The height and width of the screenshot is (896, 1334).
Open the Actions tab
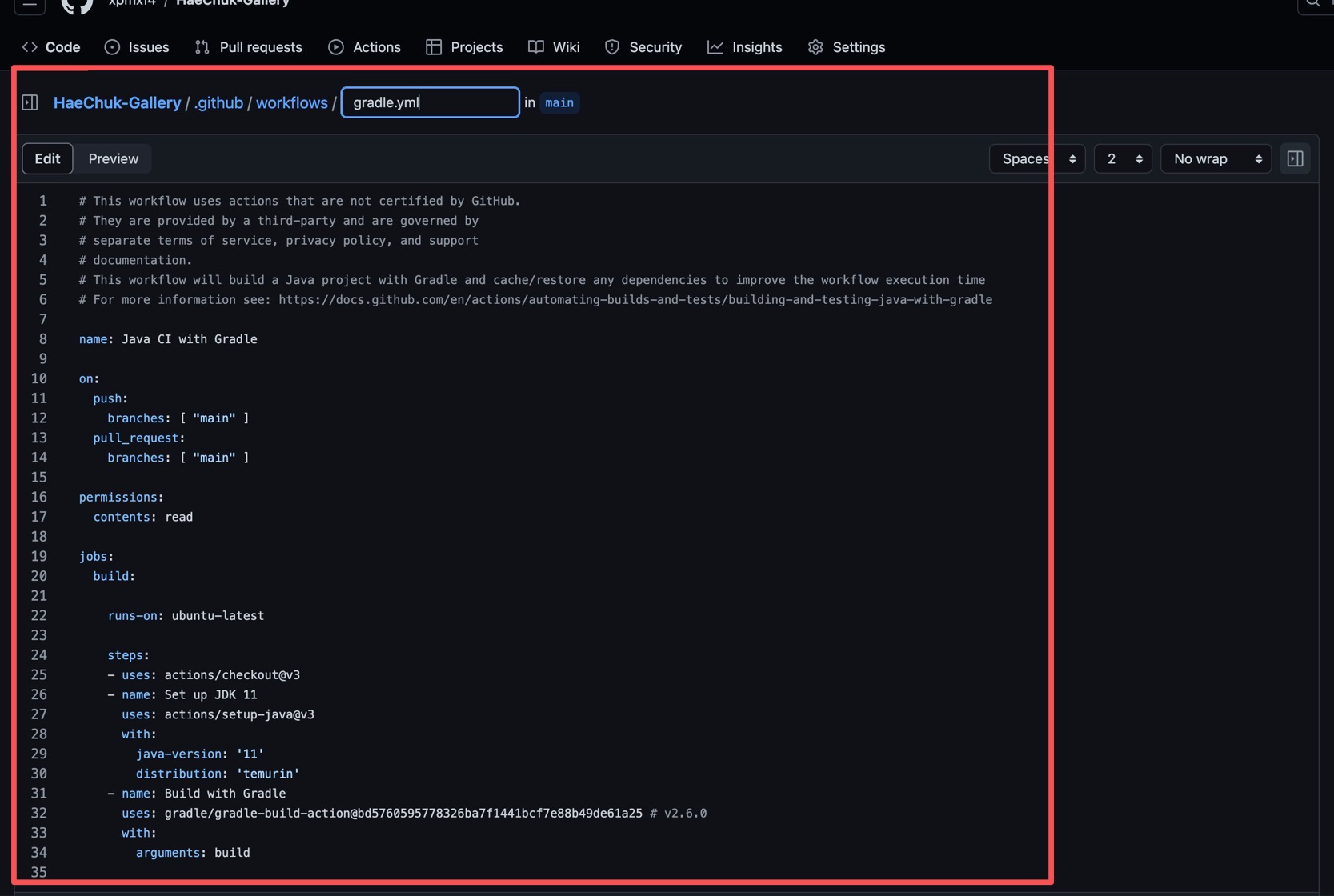(364, 47)
